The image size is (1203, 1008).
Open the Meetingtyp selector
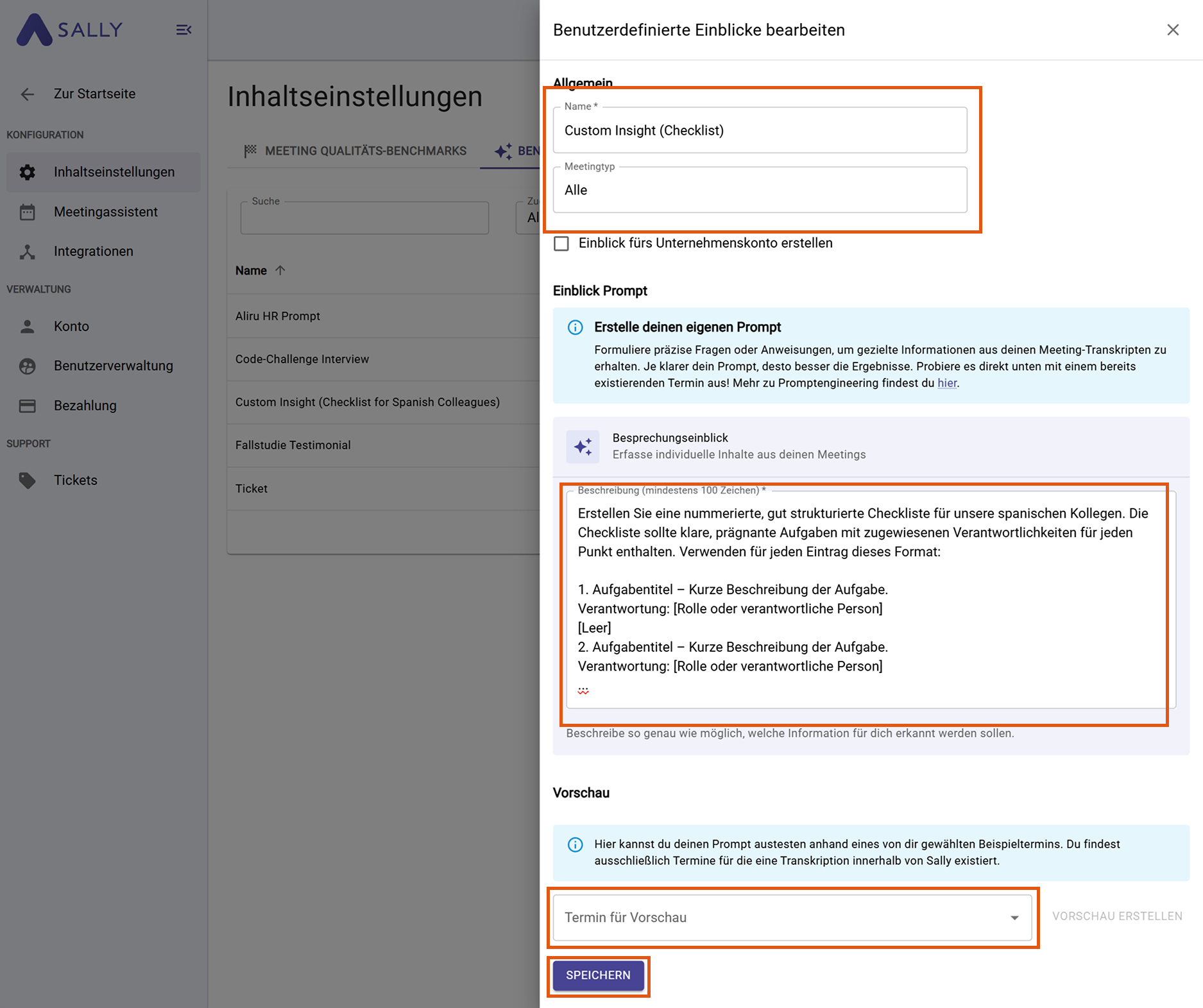point(760,190)
